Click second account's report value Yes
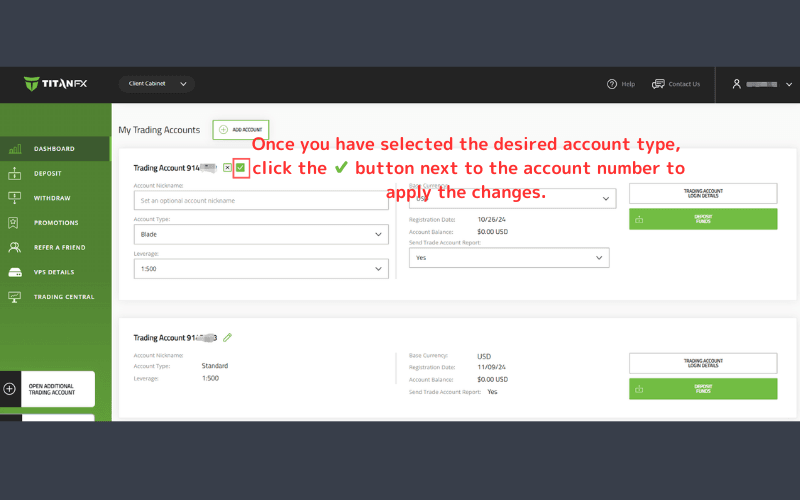Screen dimensions: 800x500 492,392
